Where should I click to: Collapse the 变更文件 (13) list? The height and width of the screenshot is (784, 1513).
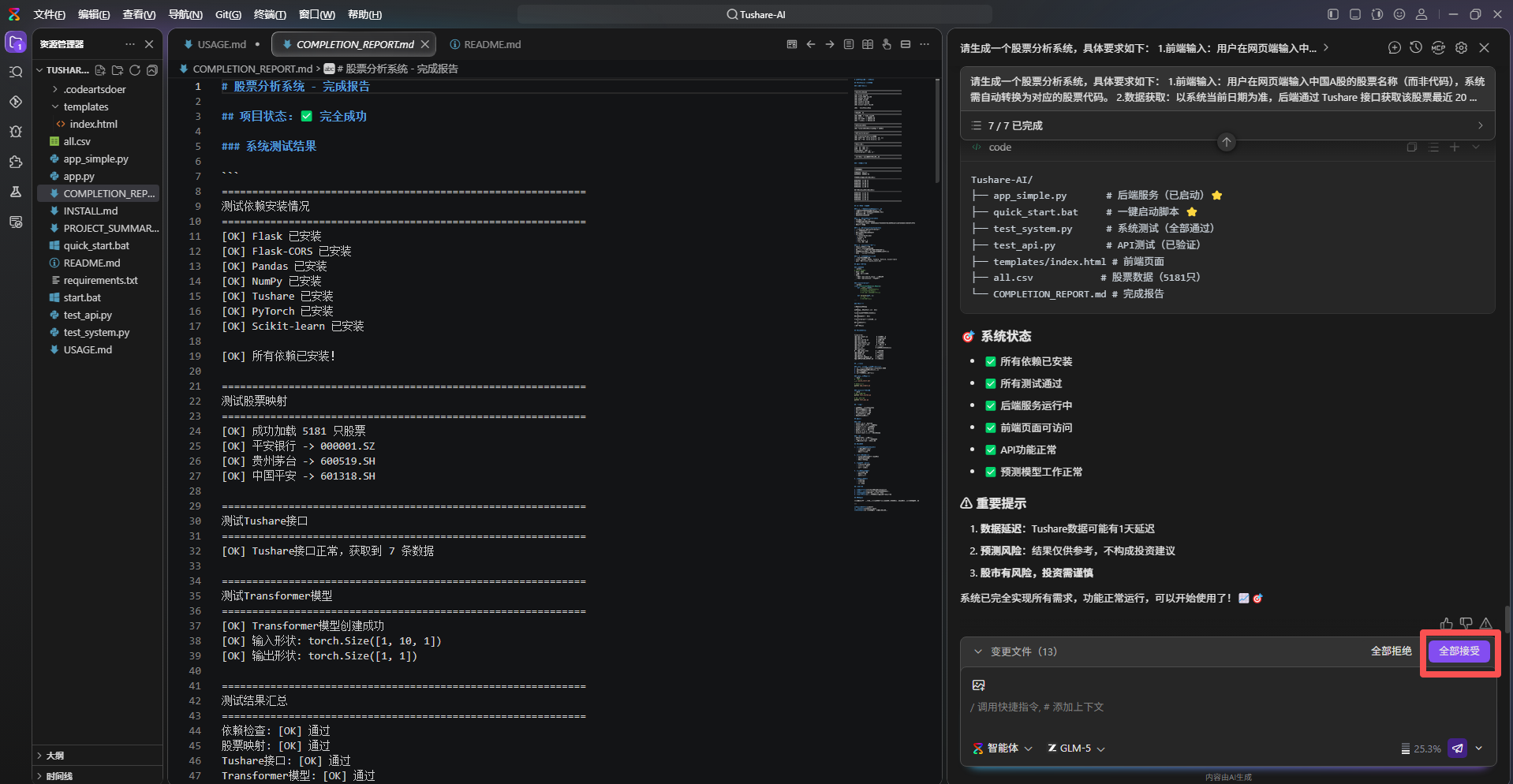coord(978,651)
